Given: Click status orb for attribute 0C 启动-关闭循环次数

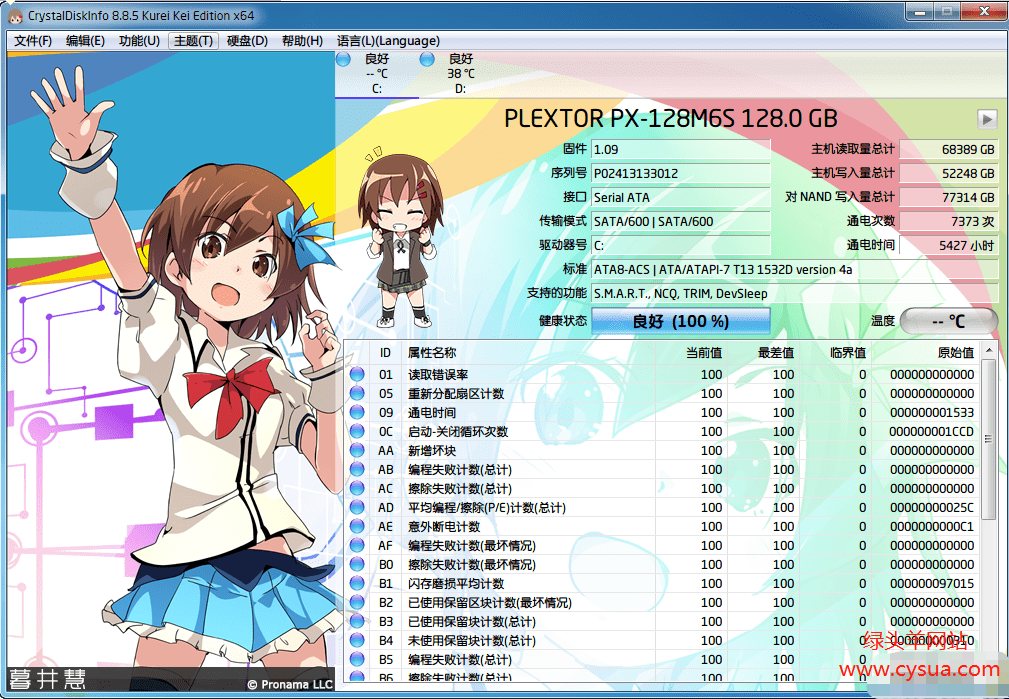Looking at the screenshot, I should point(357,431).
